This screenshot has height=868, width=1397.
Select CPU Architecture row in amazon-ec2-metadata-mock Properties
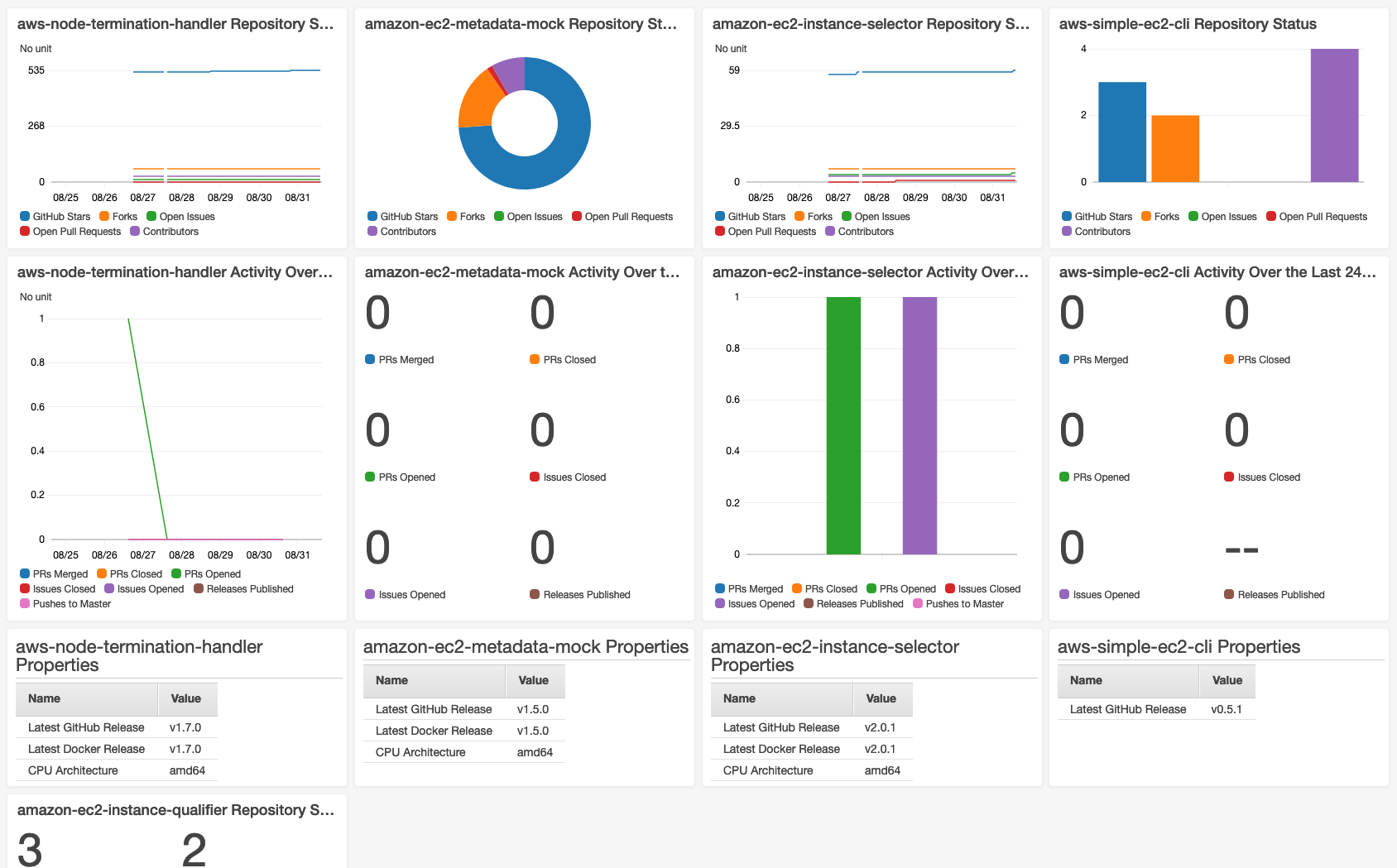click(464, 752)
